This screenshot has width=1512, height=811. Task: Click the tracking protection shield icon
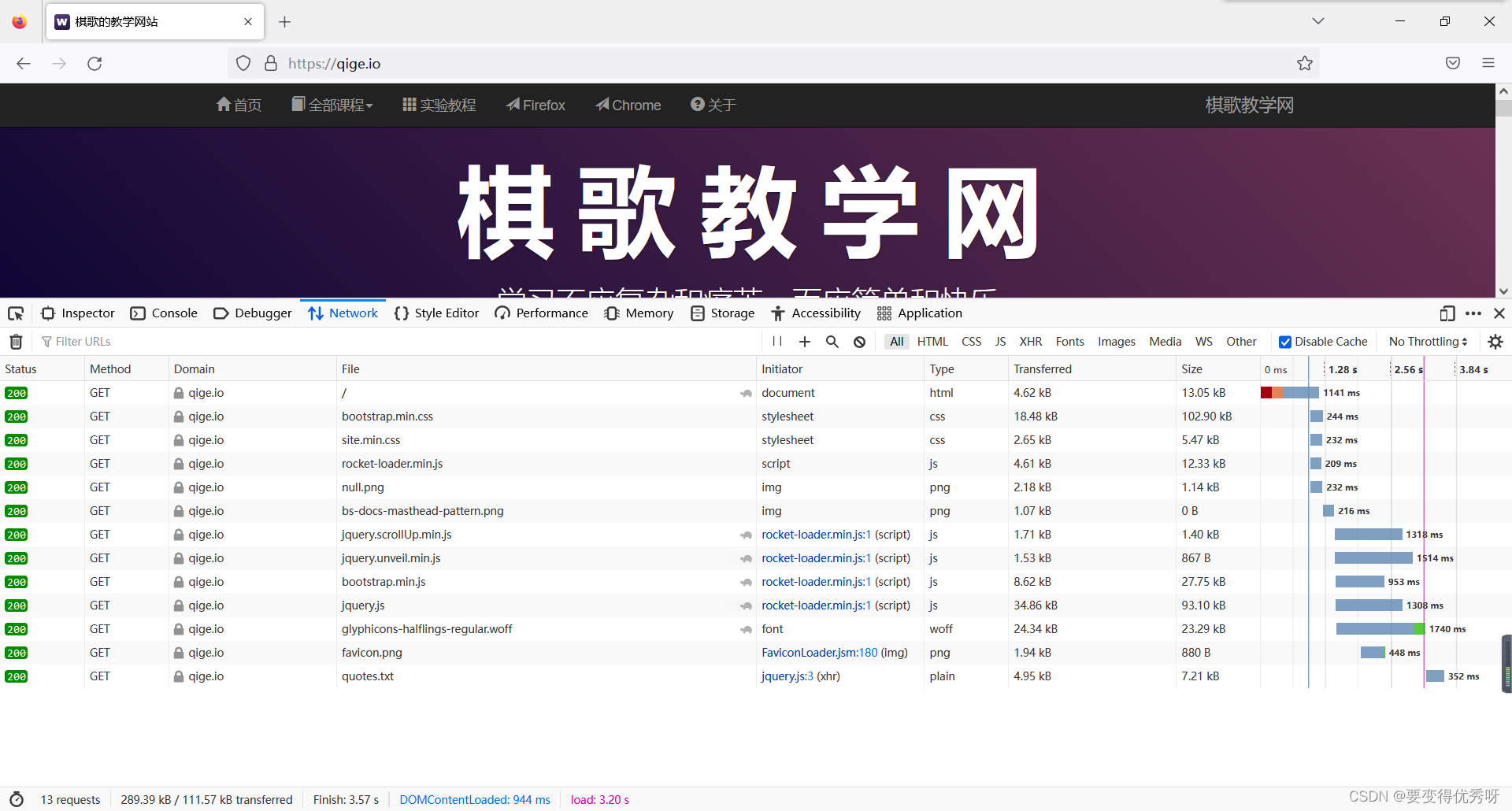tap(243, 64)
